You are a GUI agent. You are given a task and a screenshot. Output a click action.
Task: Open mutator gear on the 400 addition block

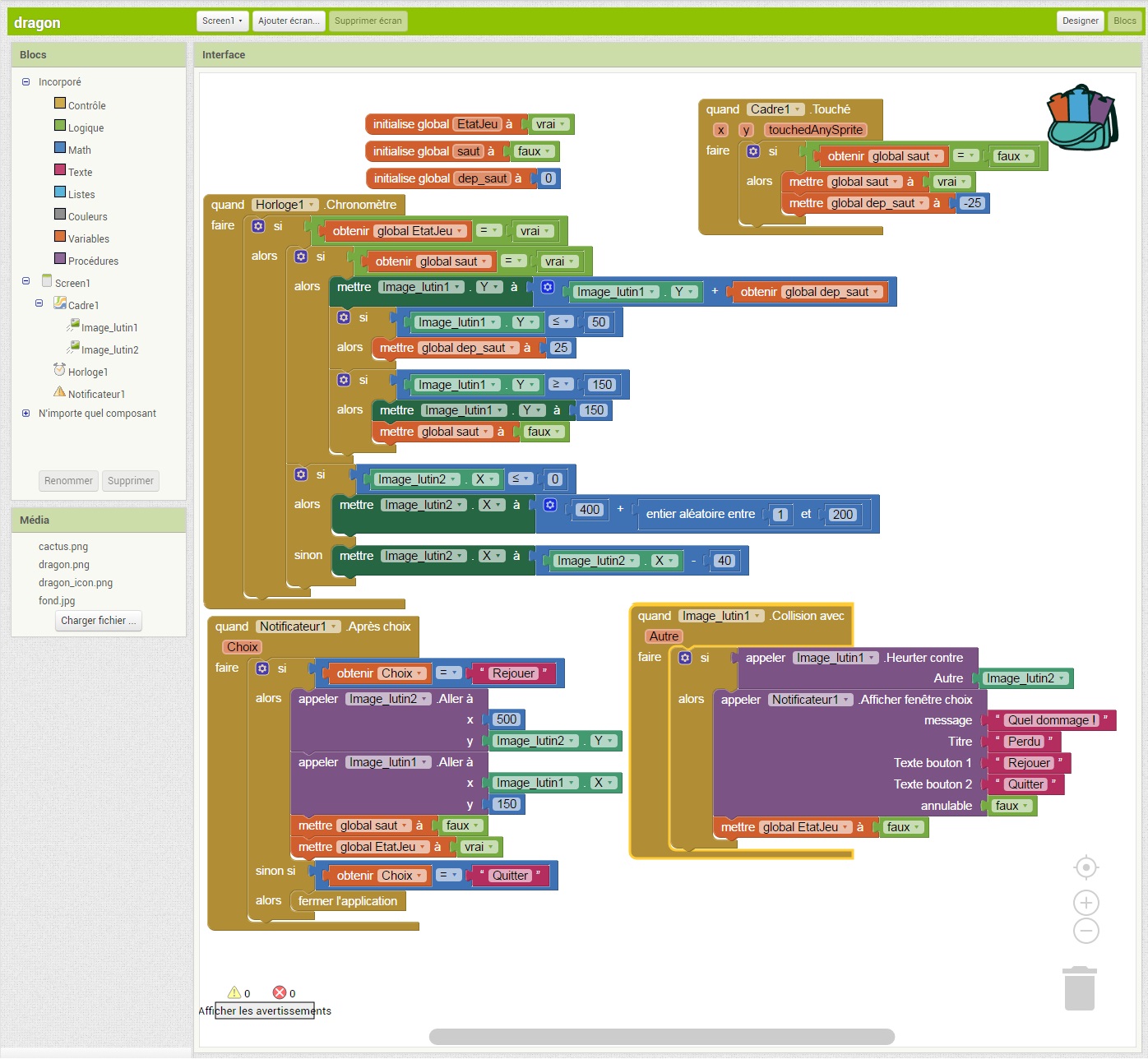coord(550,505)
